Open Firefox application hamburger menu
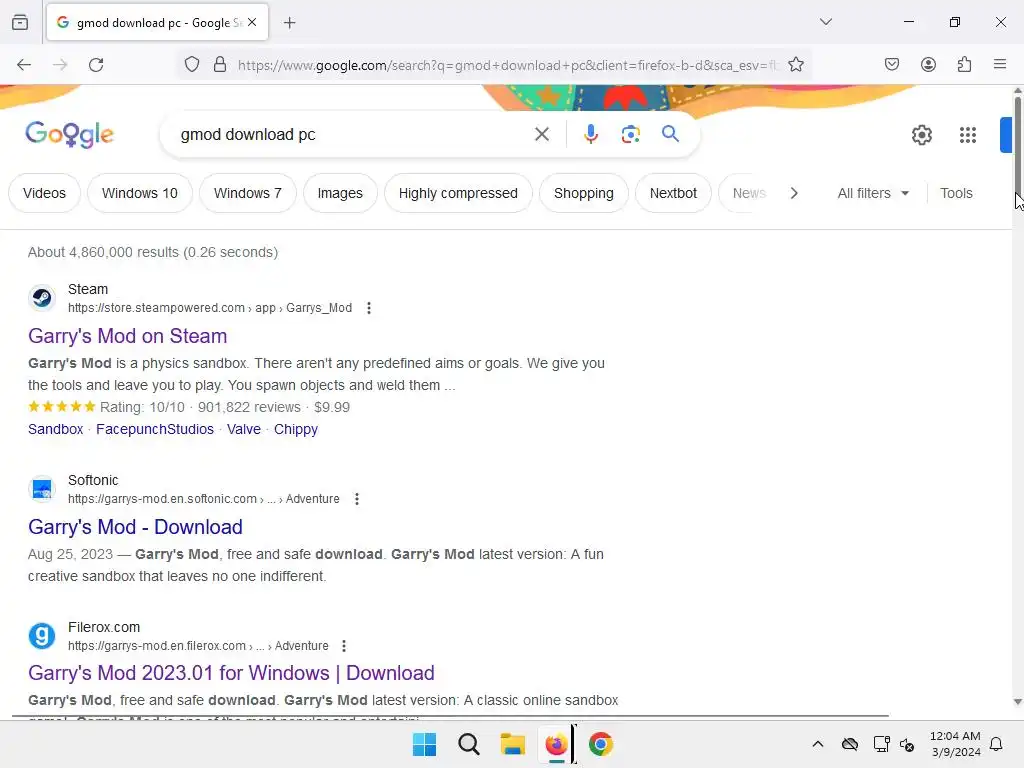The image size is (1024, 768). point(1000,64)
